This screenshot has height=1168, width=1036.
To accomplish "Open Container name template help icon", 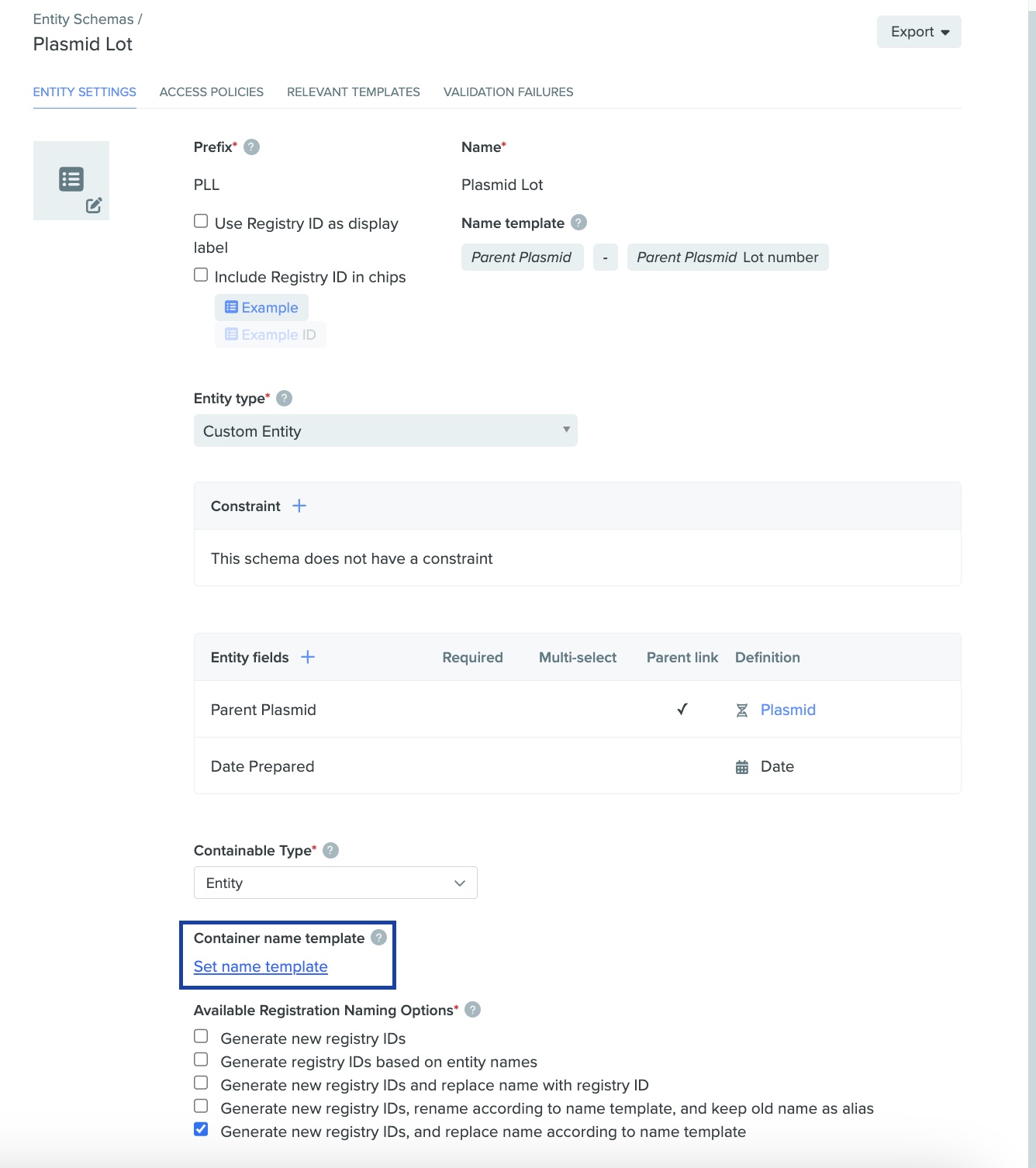I will pyautogui.click(x=378, y=937).
